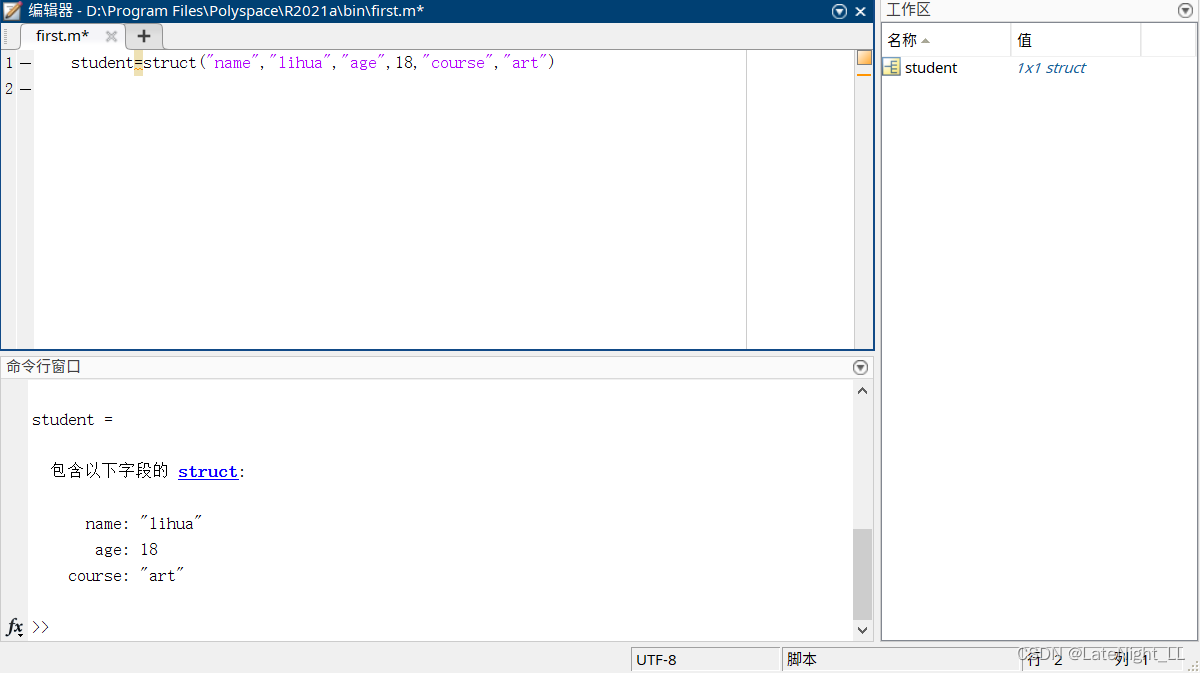Viewport: 1200px width, 673px height.
Task: Click the line 2 breakpoint dash
Action: 25,89
